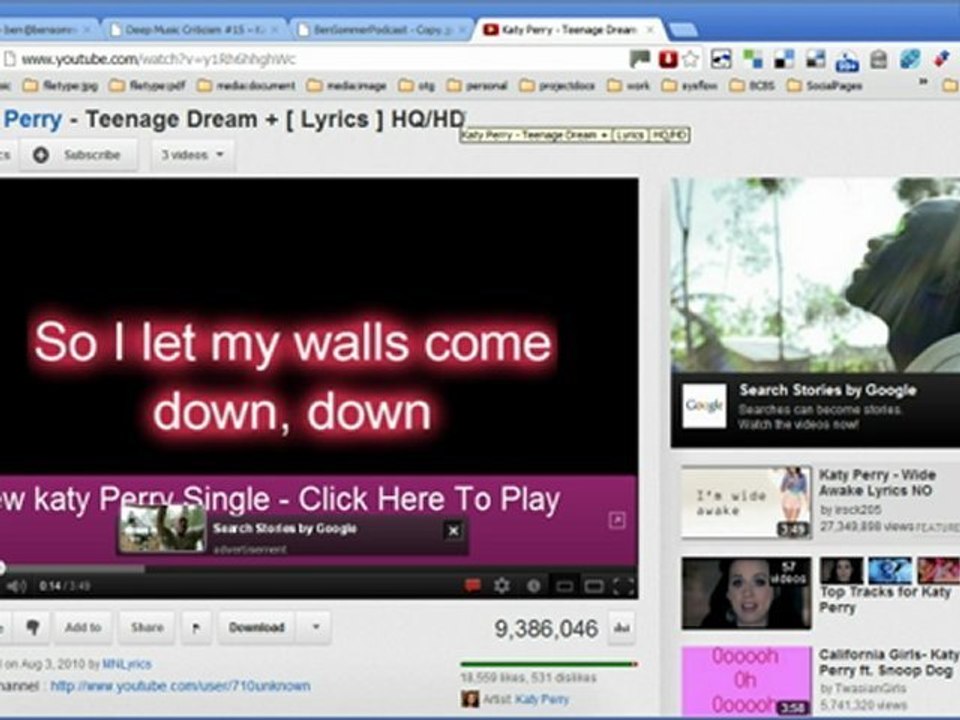Click the green squares extension icon

pyautogui.click(x=752, y=59)
